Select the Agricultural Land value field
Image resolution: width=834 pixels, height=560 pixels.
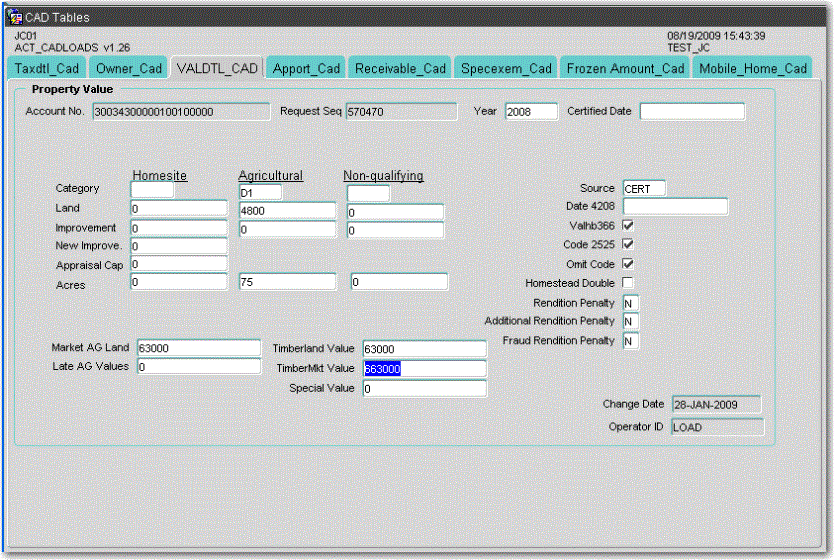287,211
